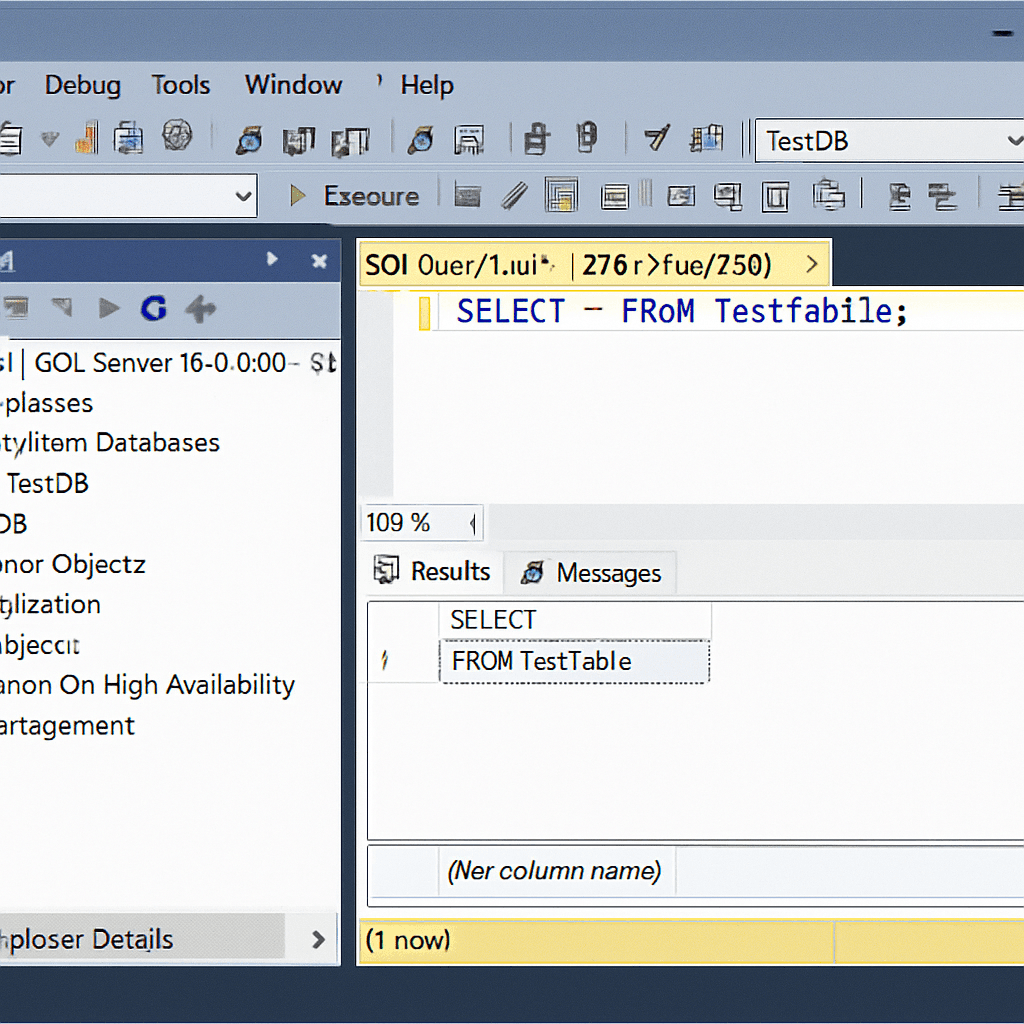Open the Help menu
The width and height of the screenshot is (1024, 1024).
coord(427,85)
